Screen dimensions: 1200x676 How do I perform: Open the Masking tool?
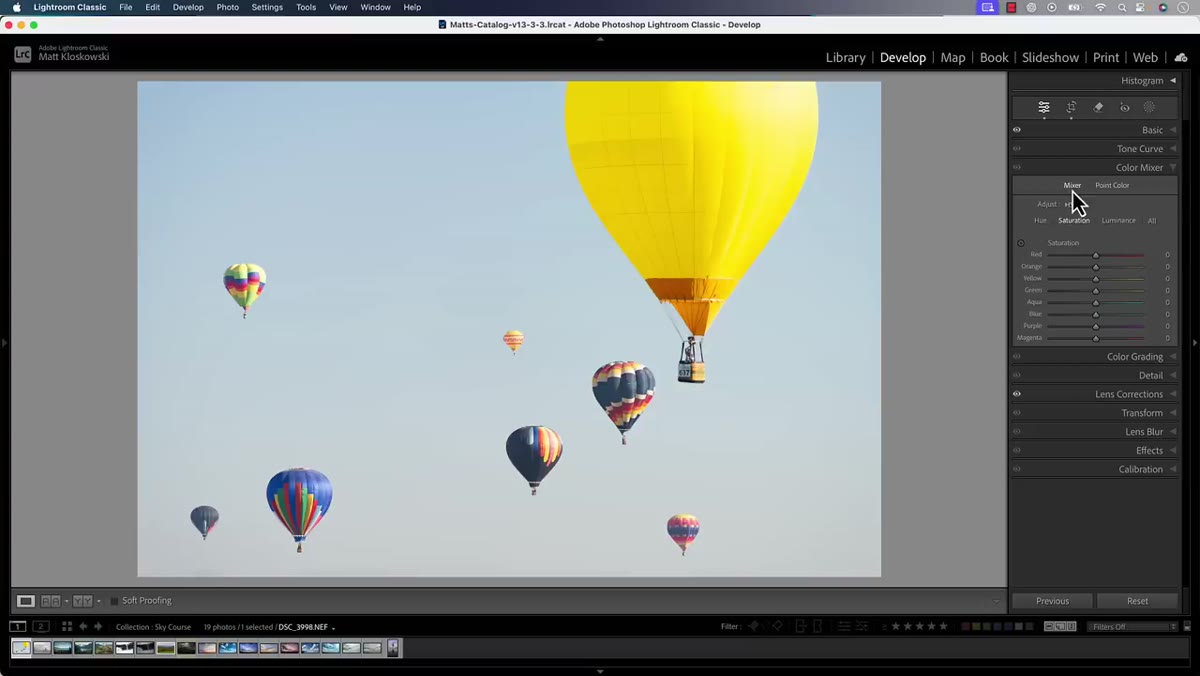click(x=1150, y=107)
